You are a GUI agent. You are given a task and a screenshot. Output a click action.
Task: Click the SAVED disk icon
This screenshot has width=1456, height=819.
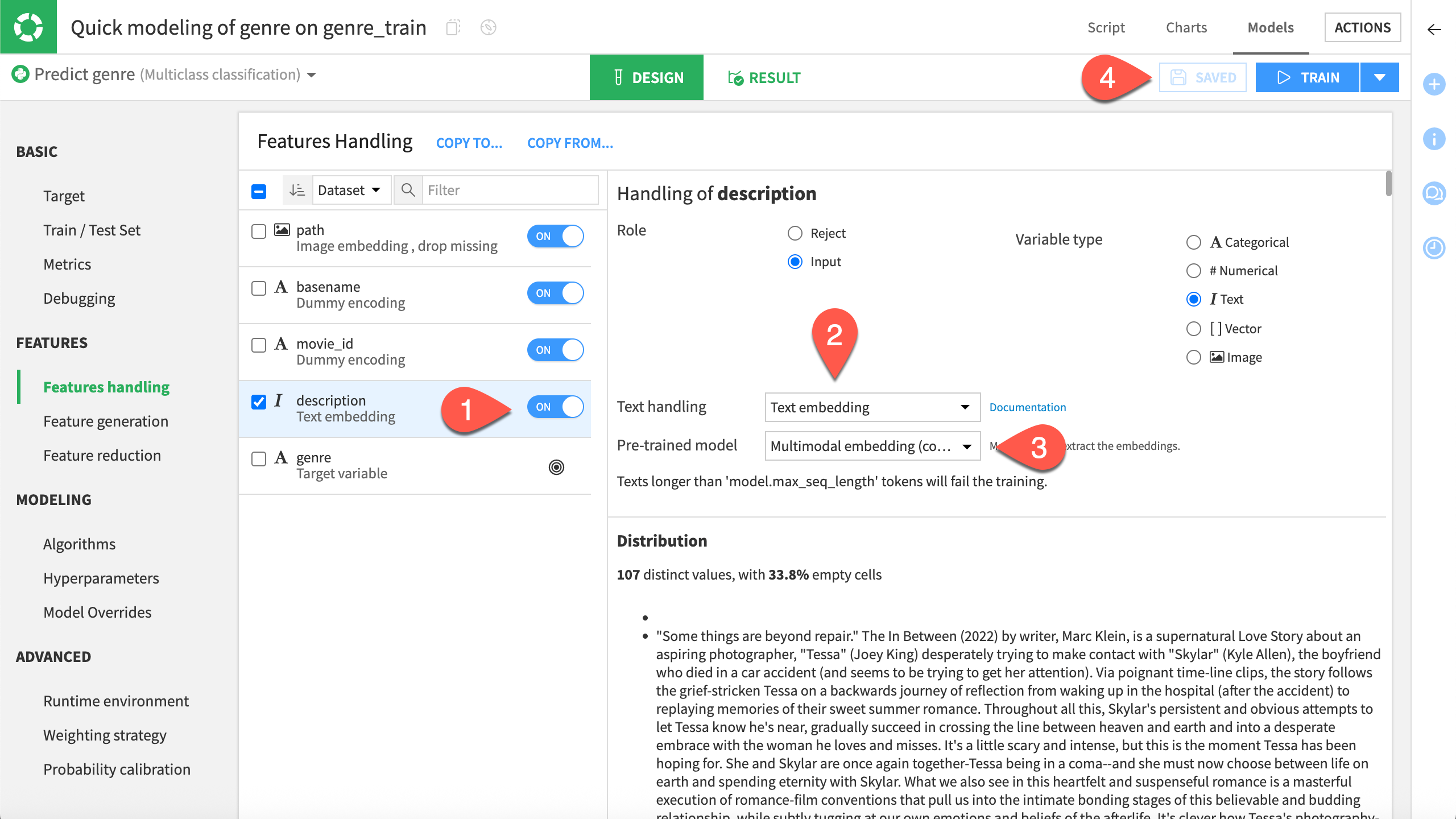pyautogui.click(x=1177, y=77)
